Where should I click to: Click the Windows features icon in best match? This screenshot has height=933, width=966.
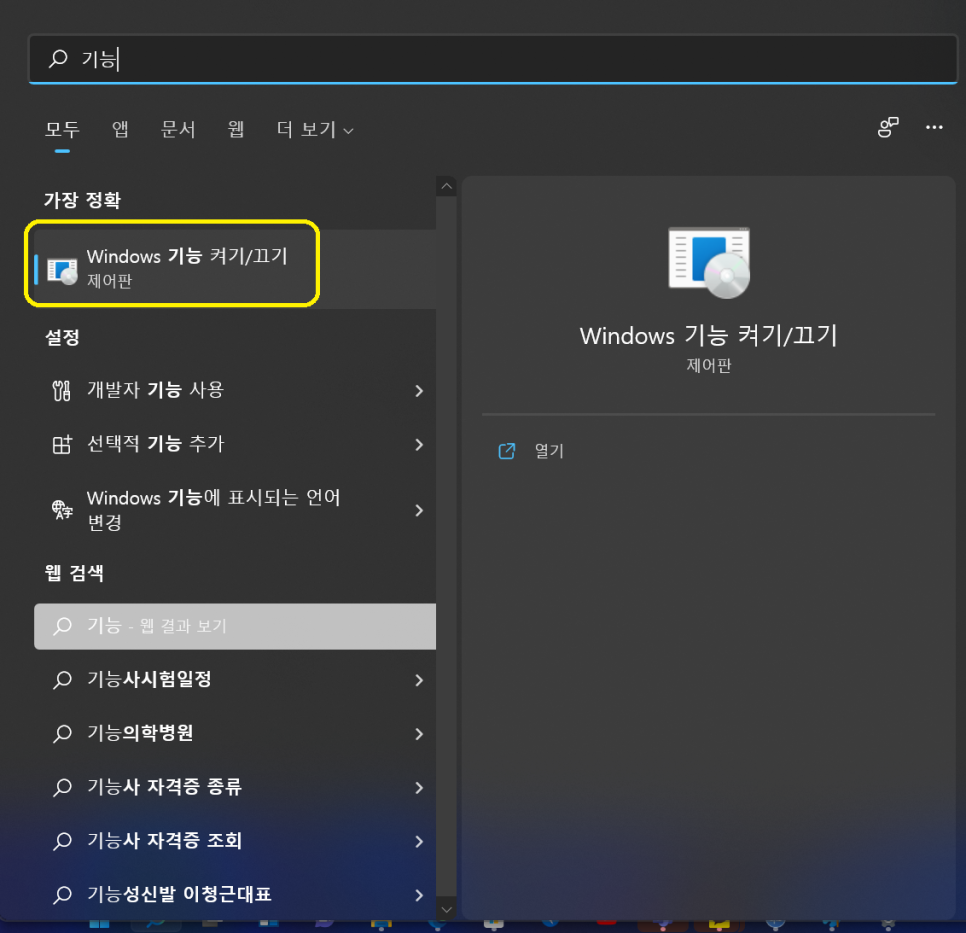(x=62, y=270)
